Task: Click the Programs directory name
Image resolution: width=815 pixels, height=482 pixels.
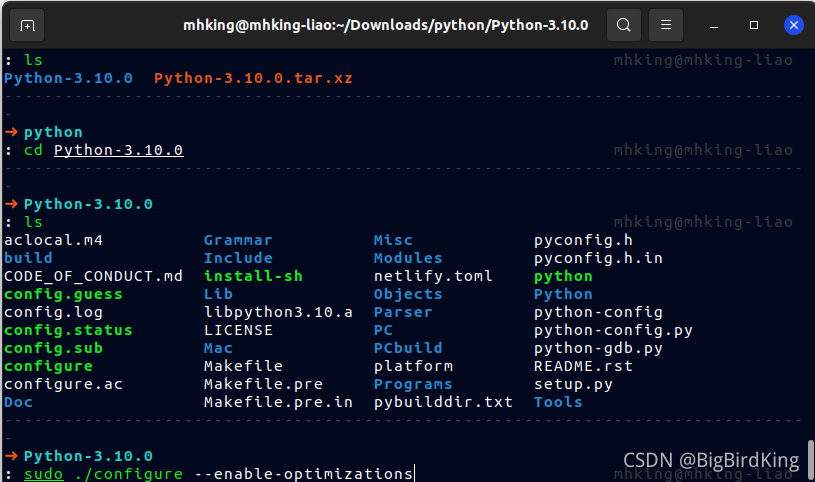Action: pos(413,384)
